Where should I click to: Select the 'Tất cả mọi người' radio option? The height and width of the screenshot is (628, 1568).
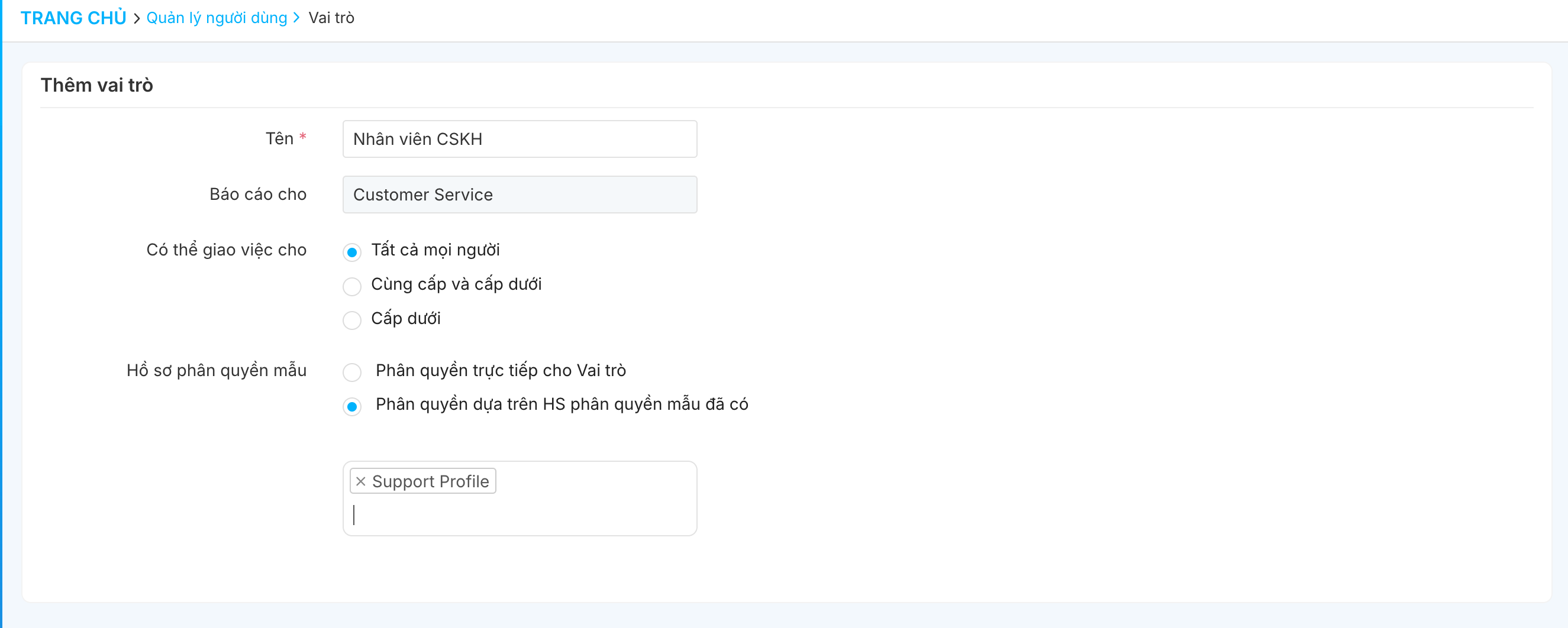(x=352, y=252)
